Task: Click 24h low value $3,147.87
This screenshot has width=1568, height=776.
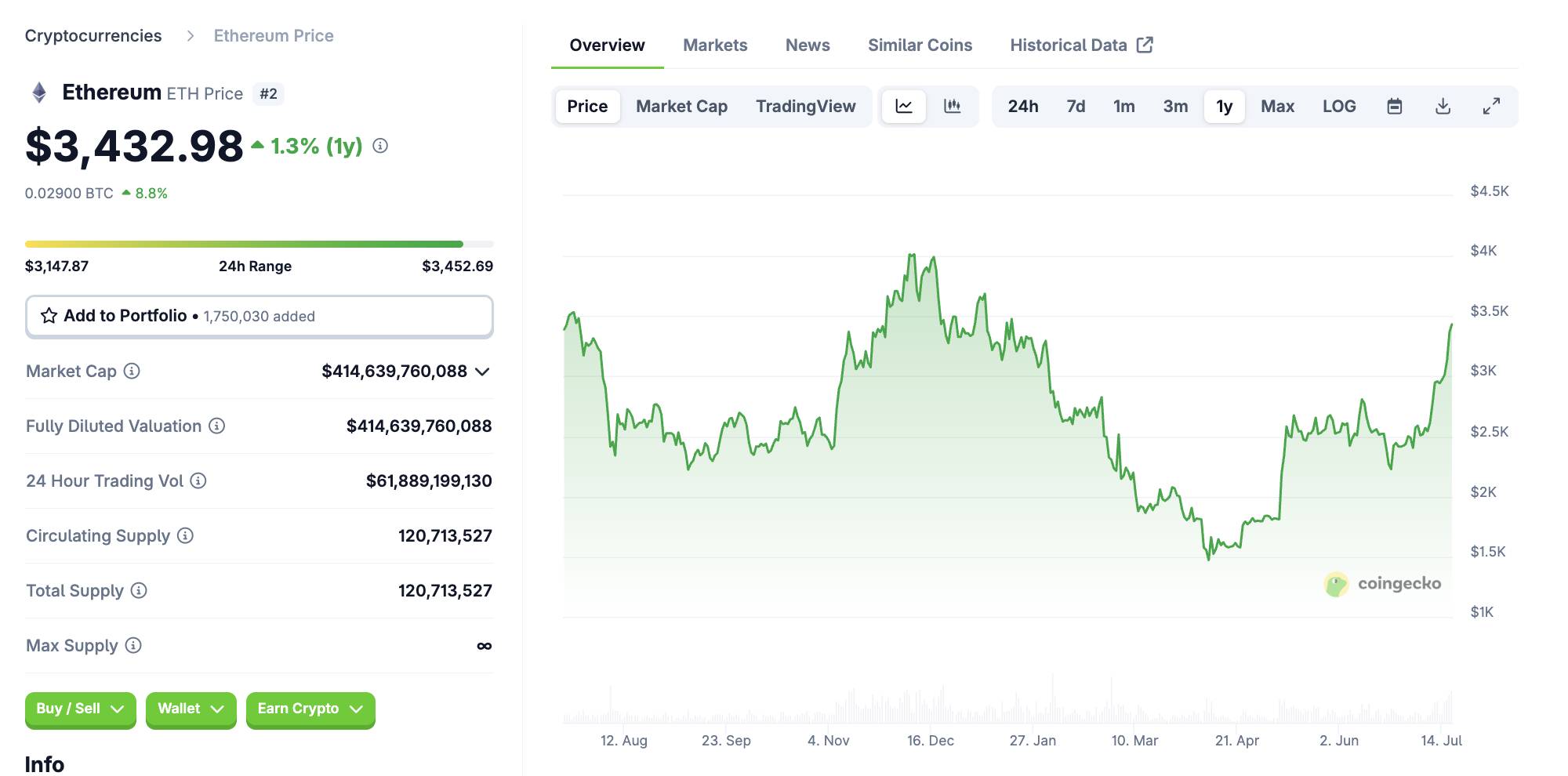Action: (x=56, y=267)
